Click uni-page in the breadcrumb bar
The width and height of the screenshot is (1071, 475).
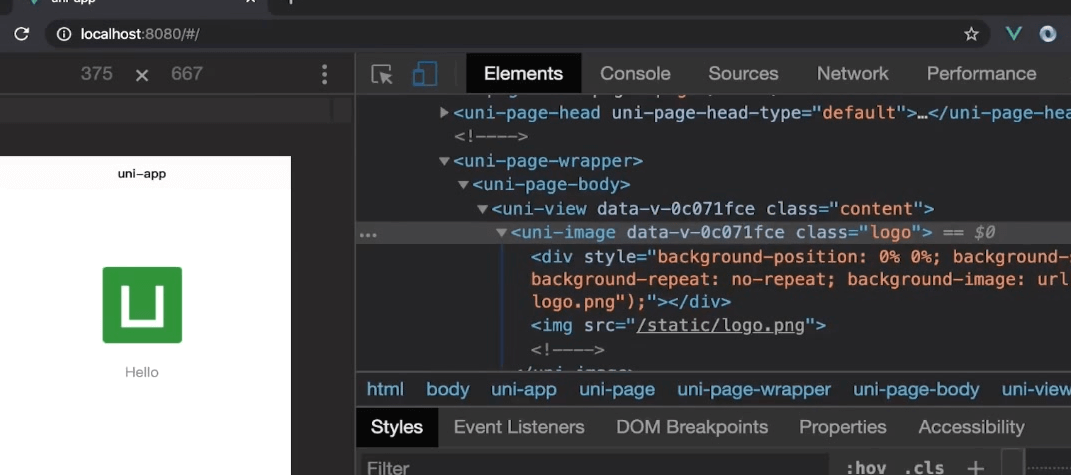(617, 390)
